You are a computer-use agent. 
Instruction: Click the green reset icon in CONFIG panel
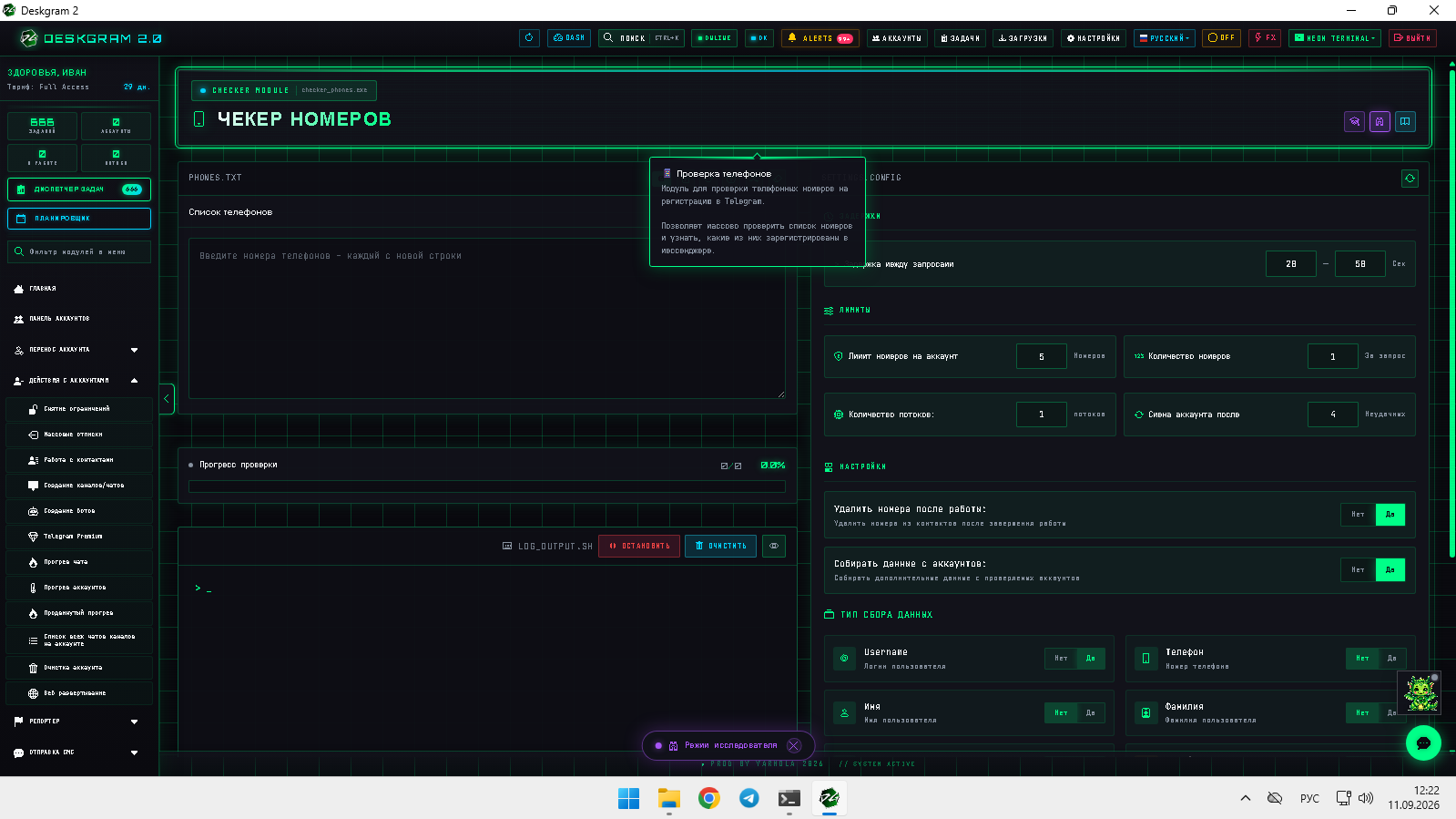[x=1410, y=179]
